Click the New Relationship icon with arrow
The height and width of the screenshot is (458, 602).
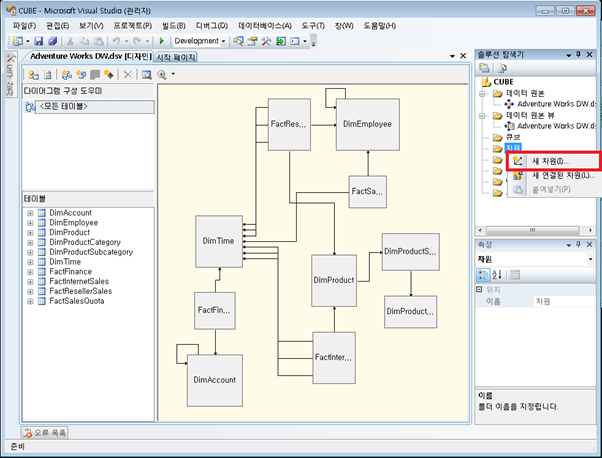click(109, 74)
